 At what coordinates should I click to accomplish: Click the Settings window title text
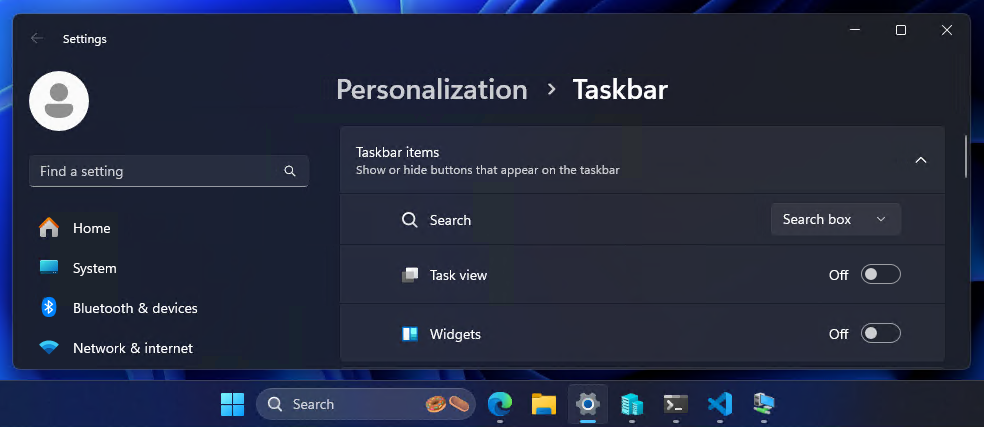[85, 39]
